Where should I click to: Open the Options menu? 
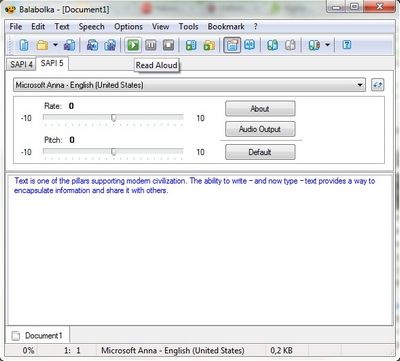[x=128, y=27]
